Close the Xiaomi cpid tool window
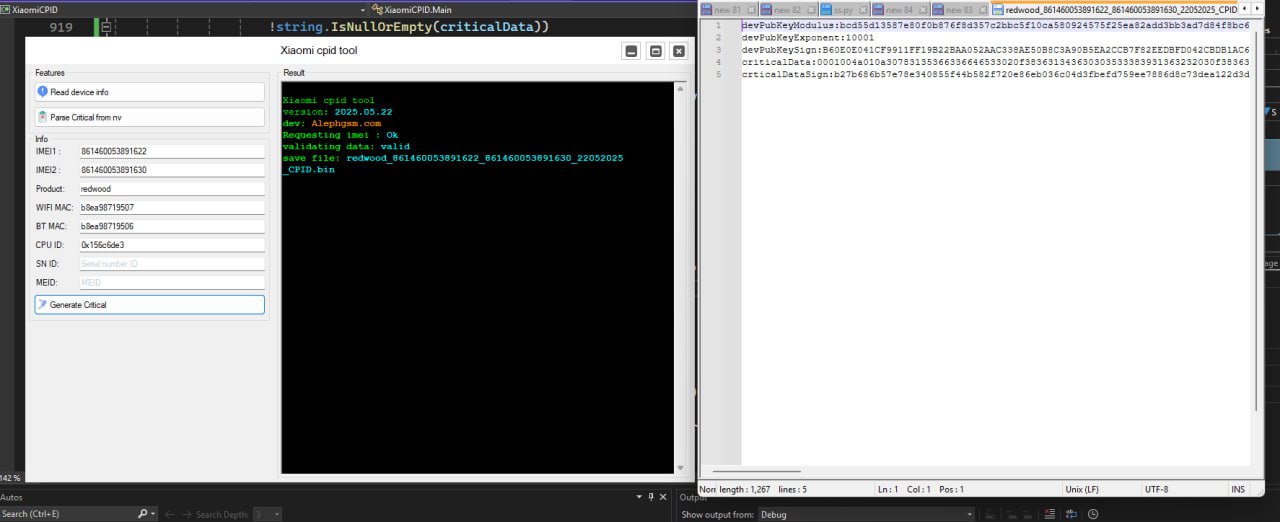 (679, 51)
